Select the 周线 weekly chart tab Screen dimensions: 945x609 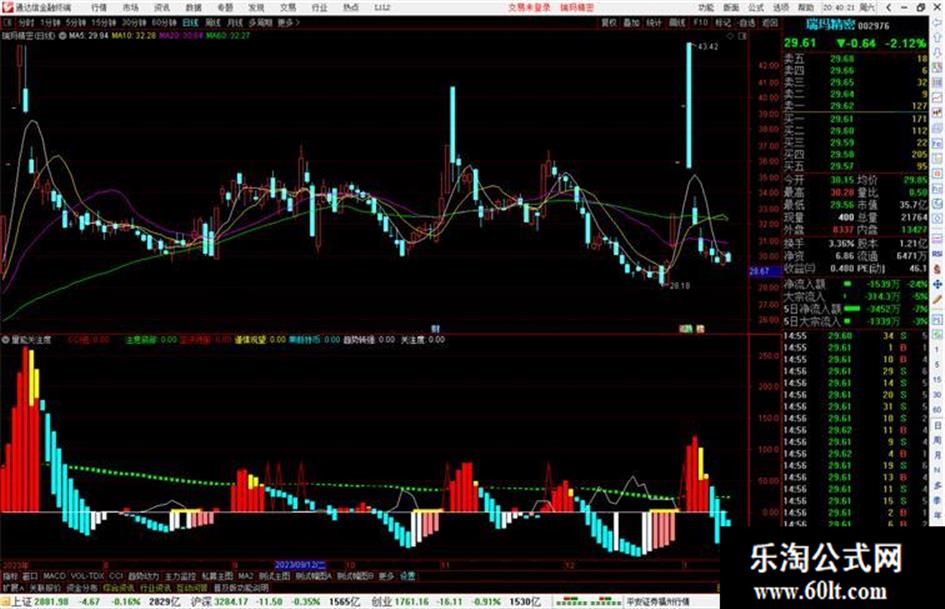point(213,22)
